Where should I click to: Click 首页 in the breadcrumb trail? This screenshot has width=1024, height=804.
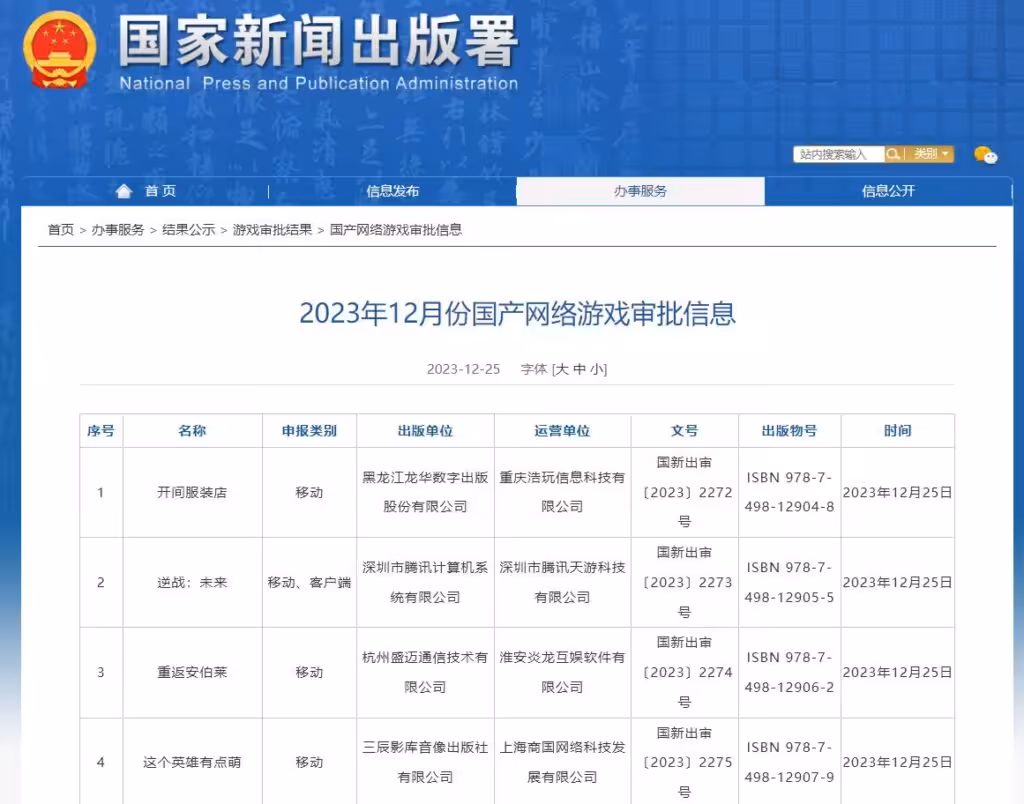61,230
